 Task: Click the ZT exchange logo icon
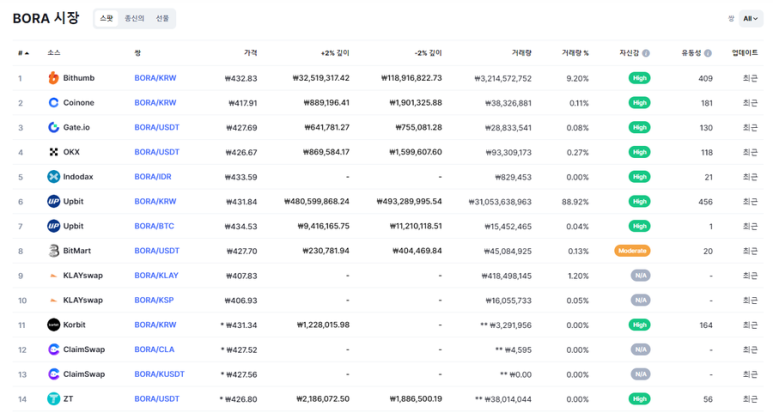click(x=53, y=399)
